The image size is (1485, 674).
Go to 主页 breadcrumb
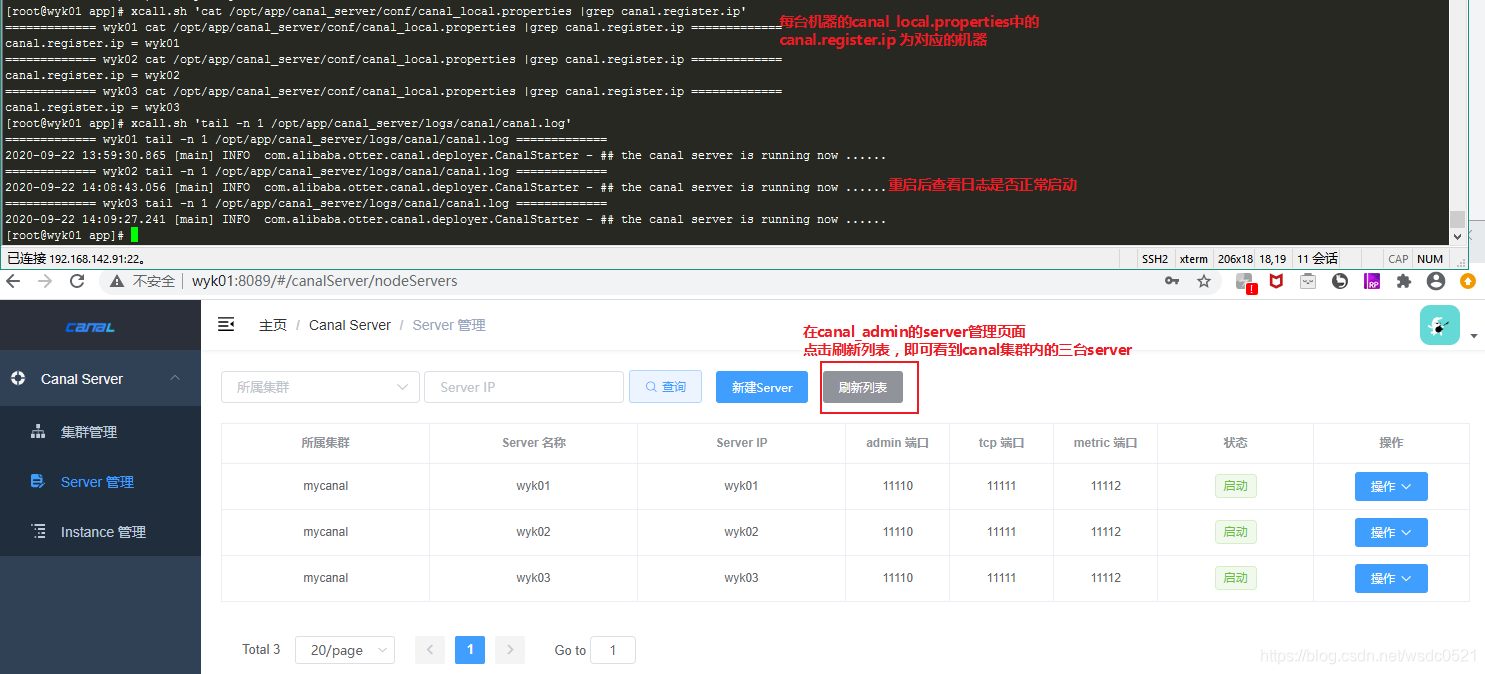(273, 325)
